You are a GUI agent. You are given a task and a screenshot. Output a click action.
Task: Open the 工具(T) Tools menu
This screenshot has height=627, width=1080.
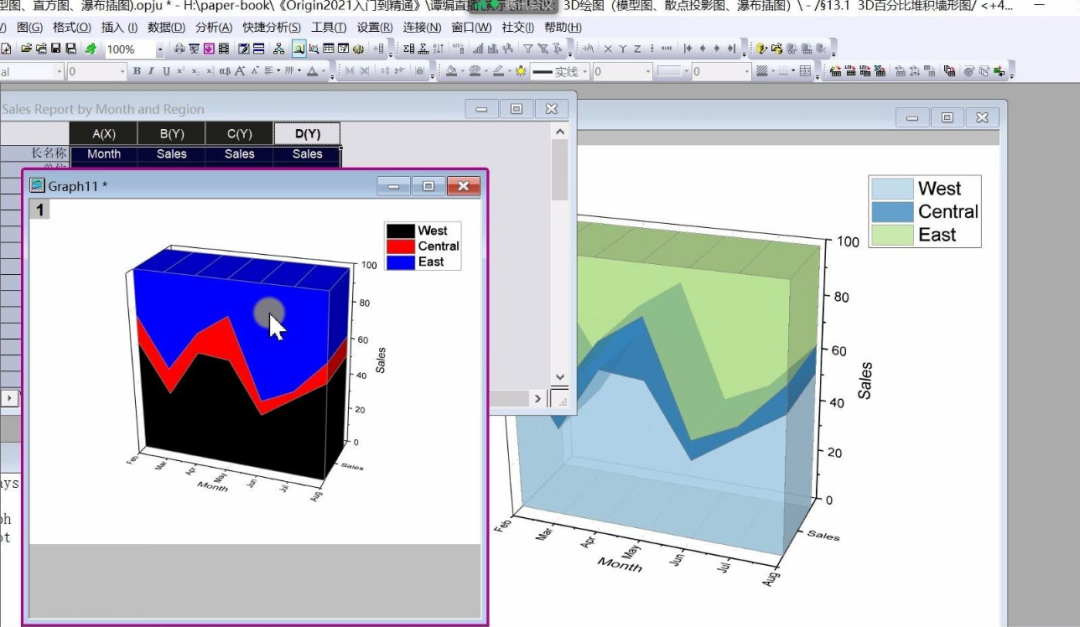click(x=329, y=28)
